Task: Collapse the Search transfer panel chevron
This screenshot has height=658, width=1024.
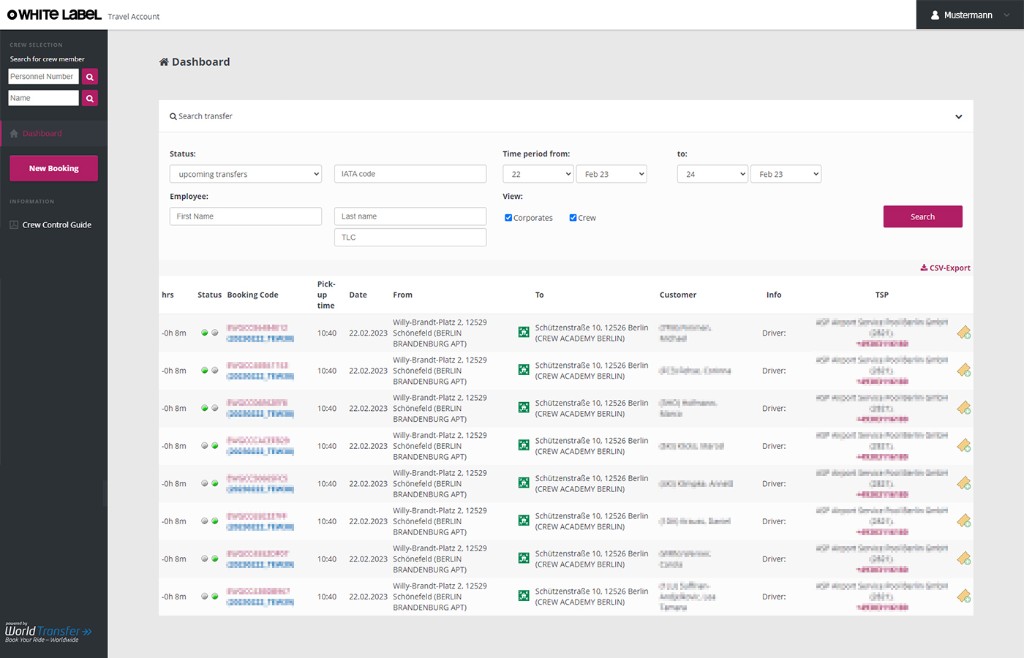Action: point(959,117)
